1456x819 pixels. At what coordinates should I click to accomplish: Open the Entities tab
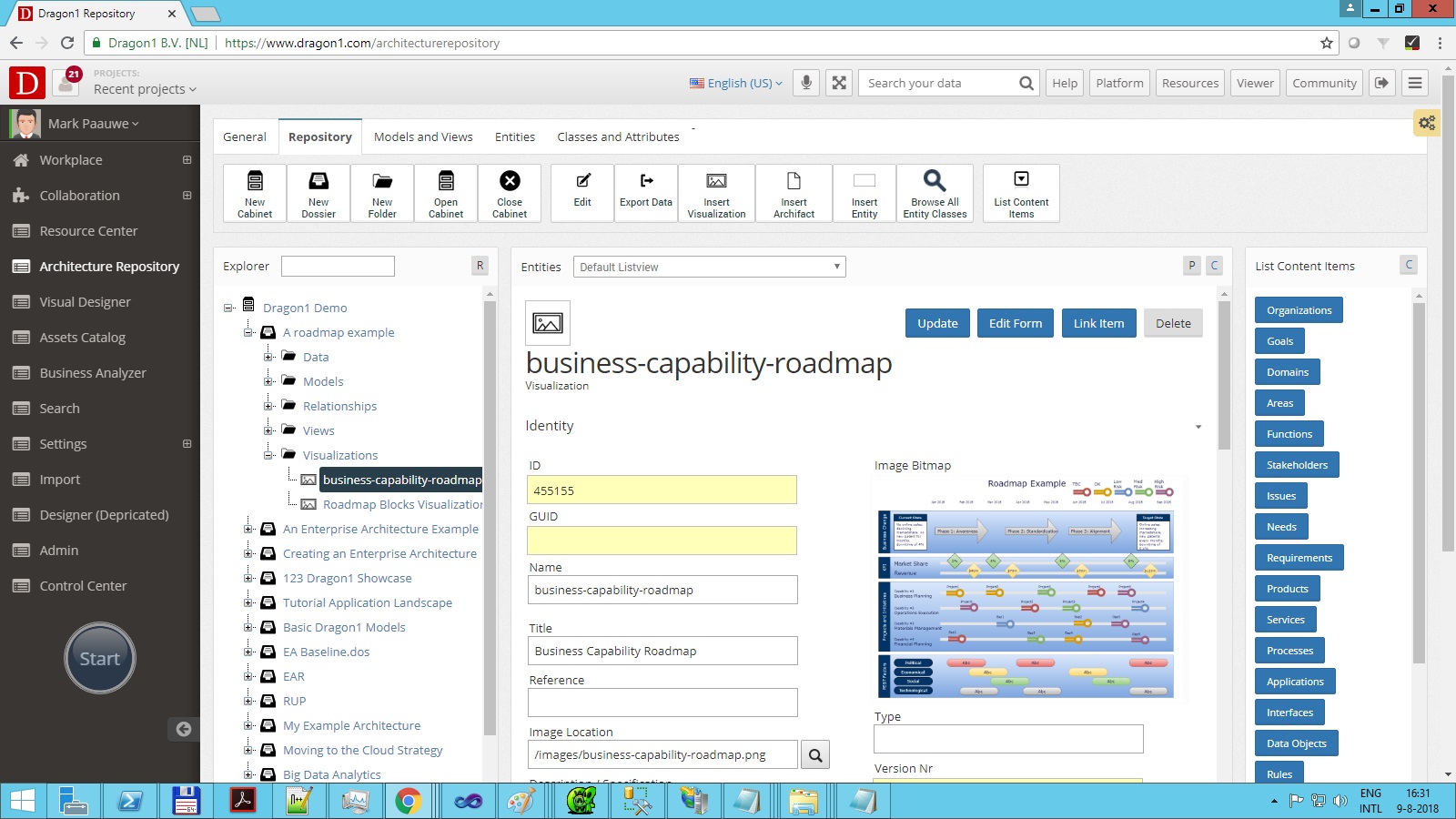coord(515,136)
